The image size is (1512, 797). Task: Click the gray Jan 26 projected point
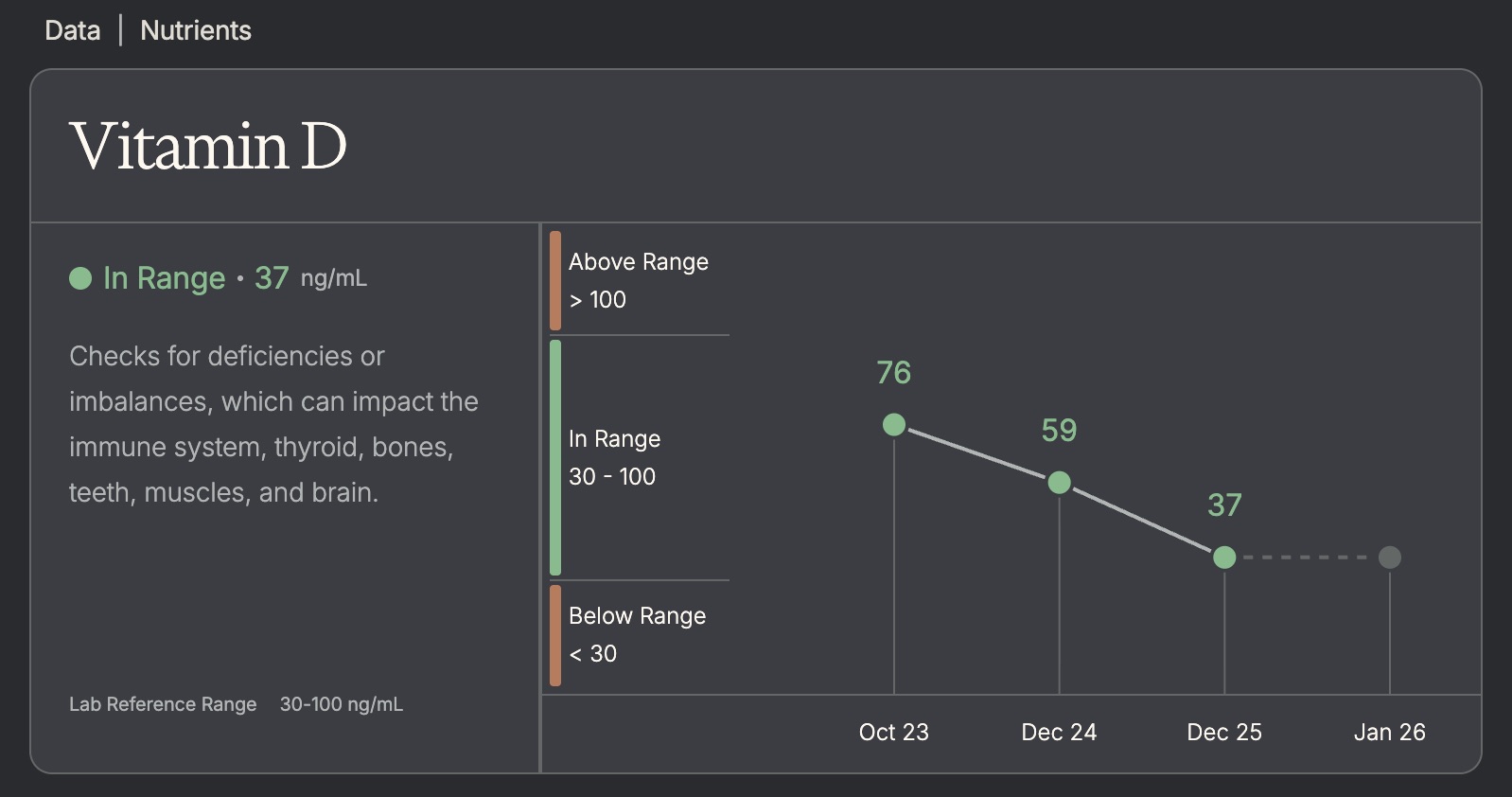(x=1390, y=558)
